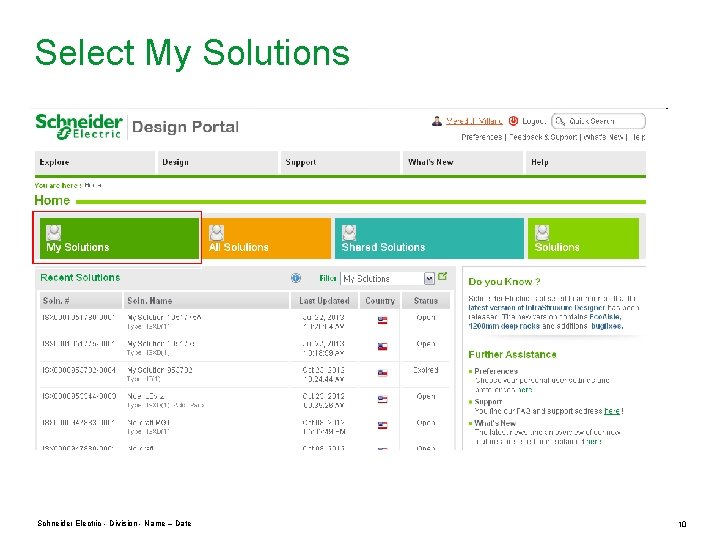The width and height of the screenshot is (720, 540).
Task: Click country flag in Expired solution row
Action: [x=382, y=373]
